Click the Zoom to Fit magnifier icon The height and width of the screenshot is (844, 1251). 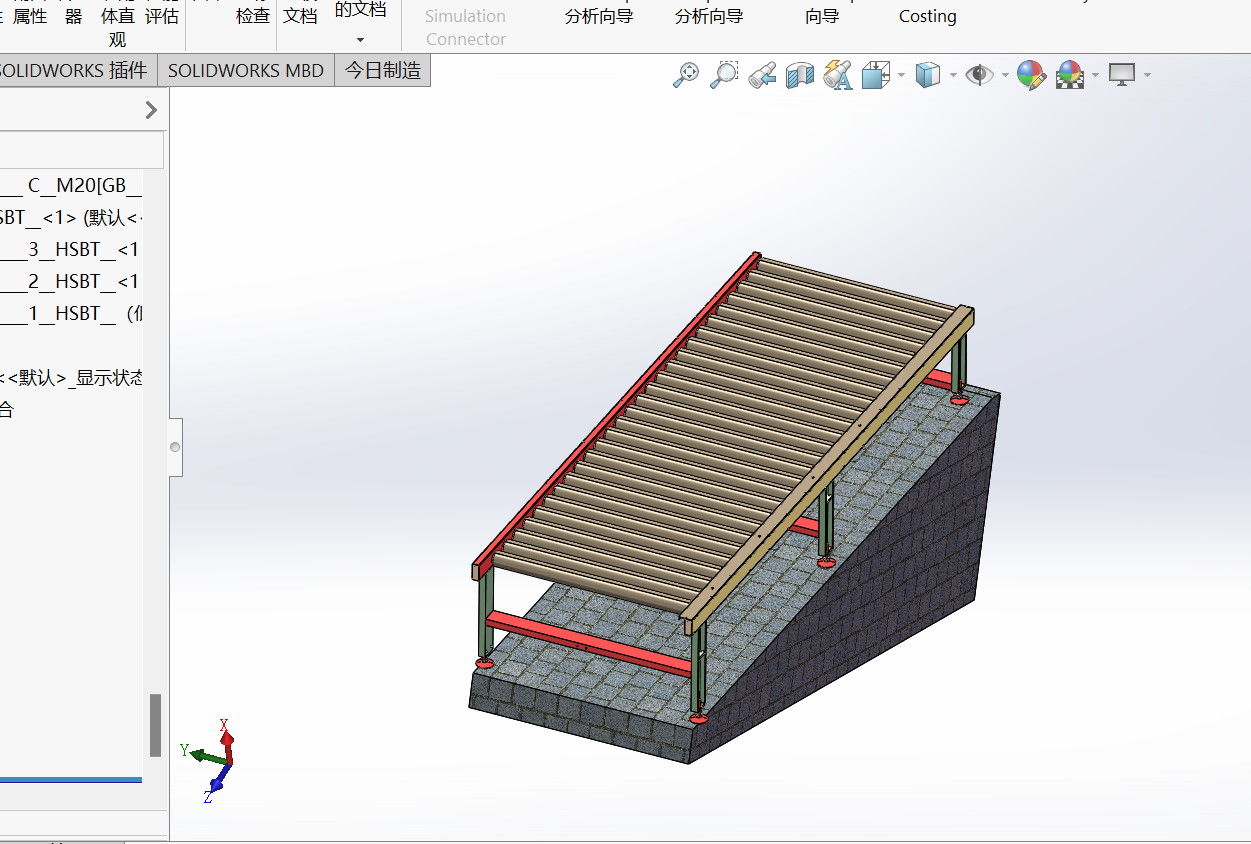coord(686,75)
